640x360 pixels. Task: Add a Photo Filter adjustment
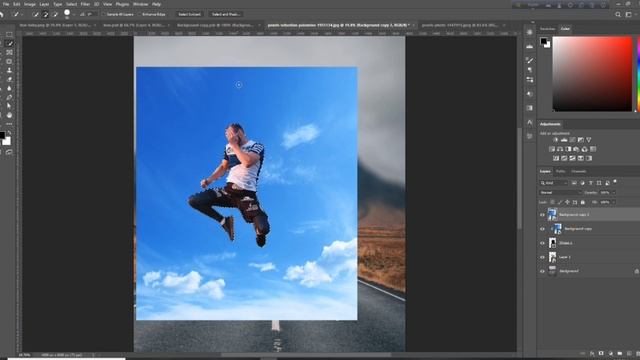[576, 149]
